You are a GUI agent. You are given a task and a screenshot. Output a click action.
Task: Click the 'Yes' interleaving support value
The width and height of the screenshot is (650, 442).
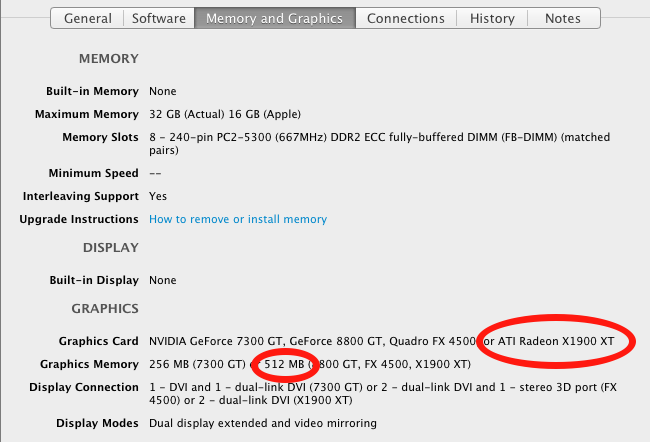click(158, 196)
